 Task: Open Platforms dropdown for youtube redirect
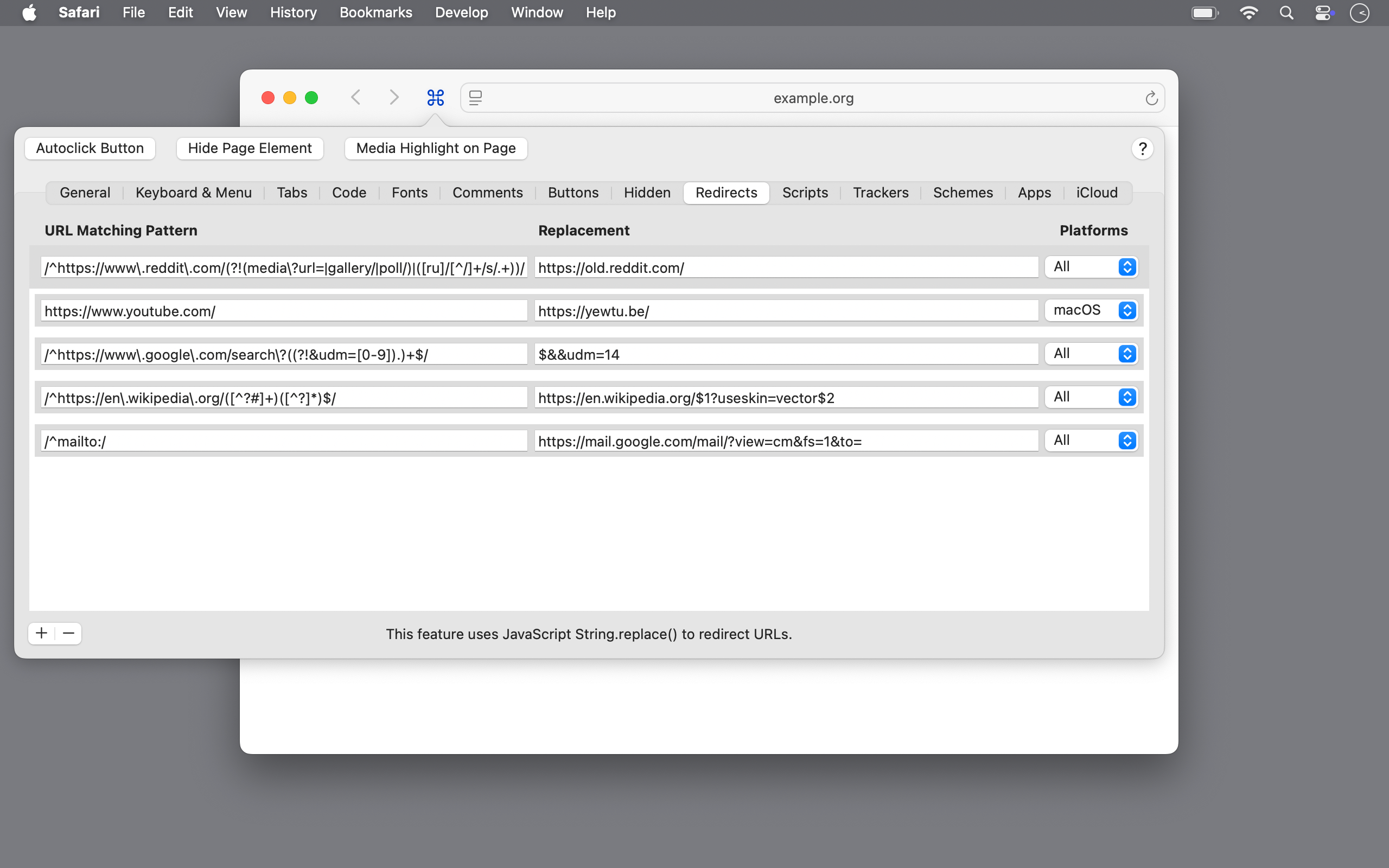pos(1091,310)
